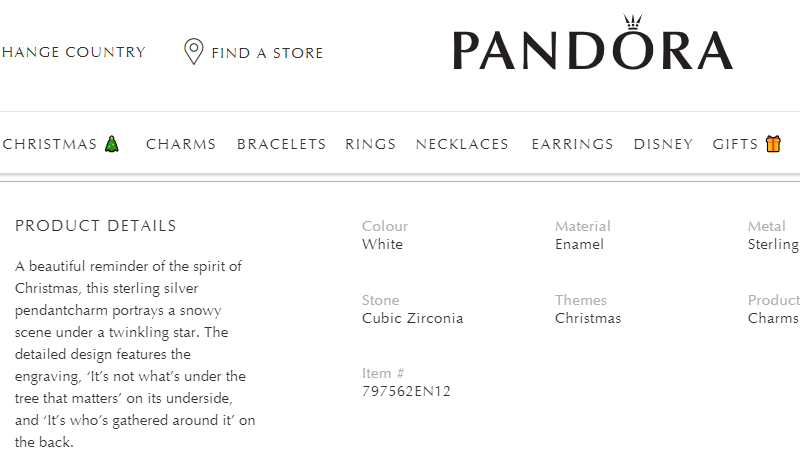Open the Charms navigation menu
The height and width of the screenshot is (470, 800).
[181, 144]
